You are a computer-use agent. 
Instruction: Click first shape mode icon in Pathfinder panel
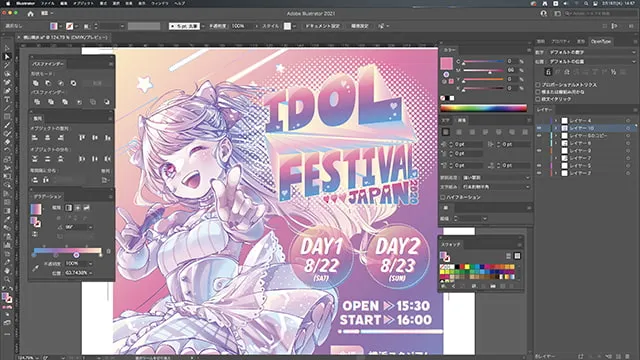click(36, 83)
